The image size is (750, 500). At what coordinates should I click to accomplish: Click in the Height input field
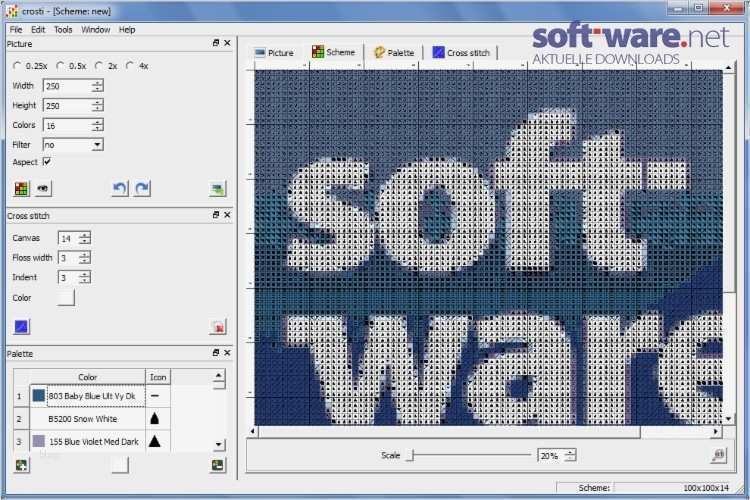(x=67, y=106)
